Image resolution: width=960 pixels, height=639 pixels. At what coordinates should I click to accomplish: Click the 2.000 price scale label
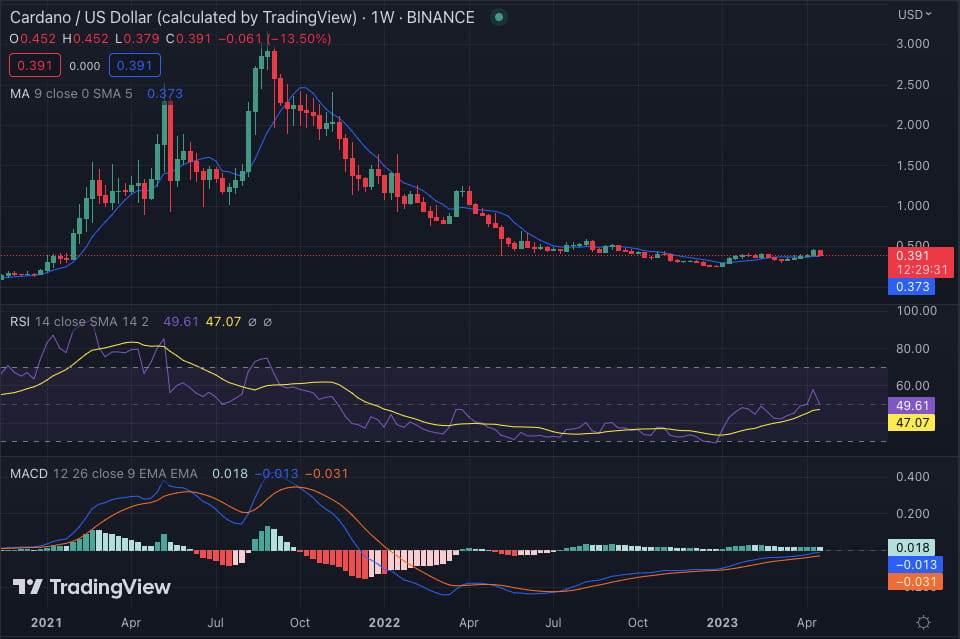click(913, 124)
